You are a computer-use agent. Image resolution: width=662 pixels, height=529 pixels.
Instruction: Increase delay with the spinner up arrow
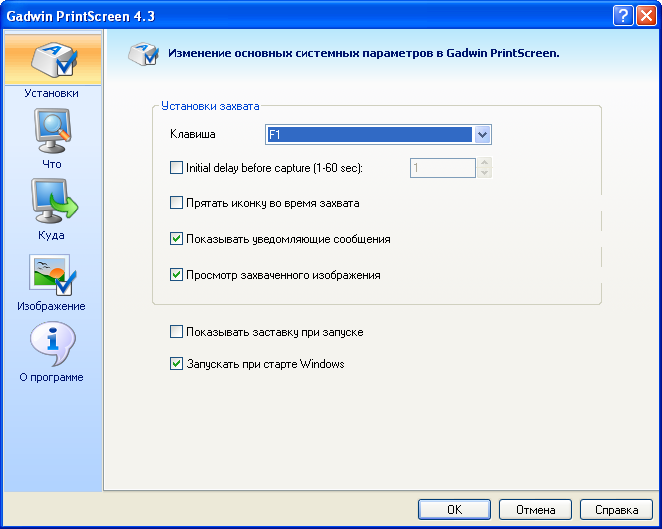pos(485,163)
